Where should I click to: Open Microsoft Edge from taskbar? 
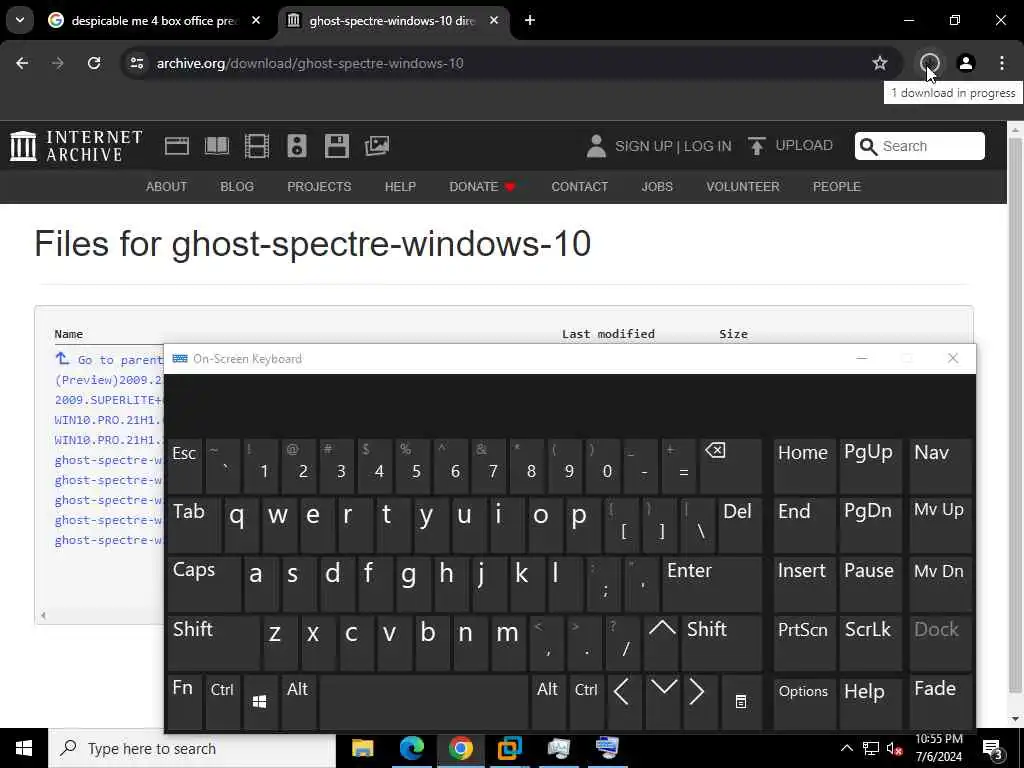[411, 748]
